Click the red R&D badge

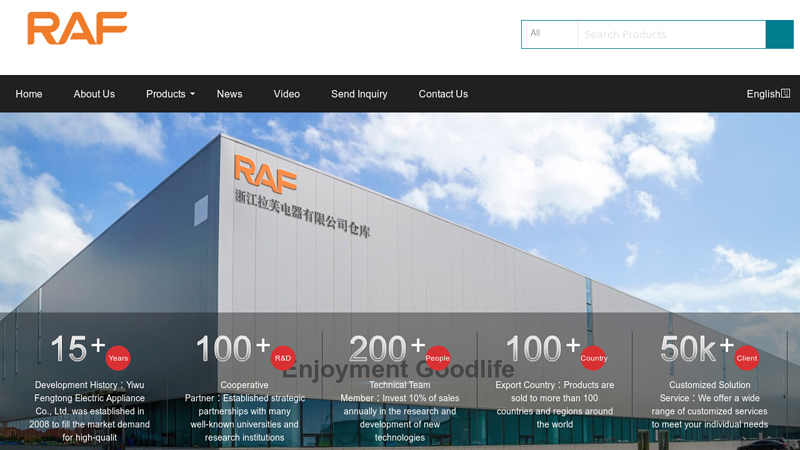(283, 358)
